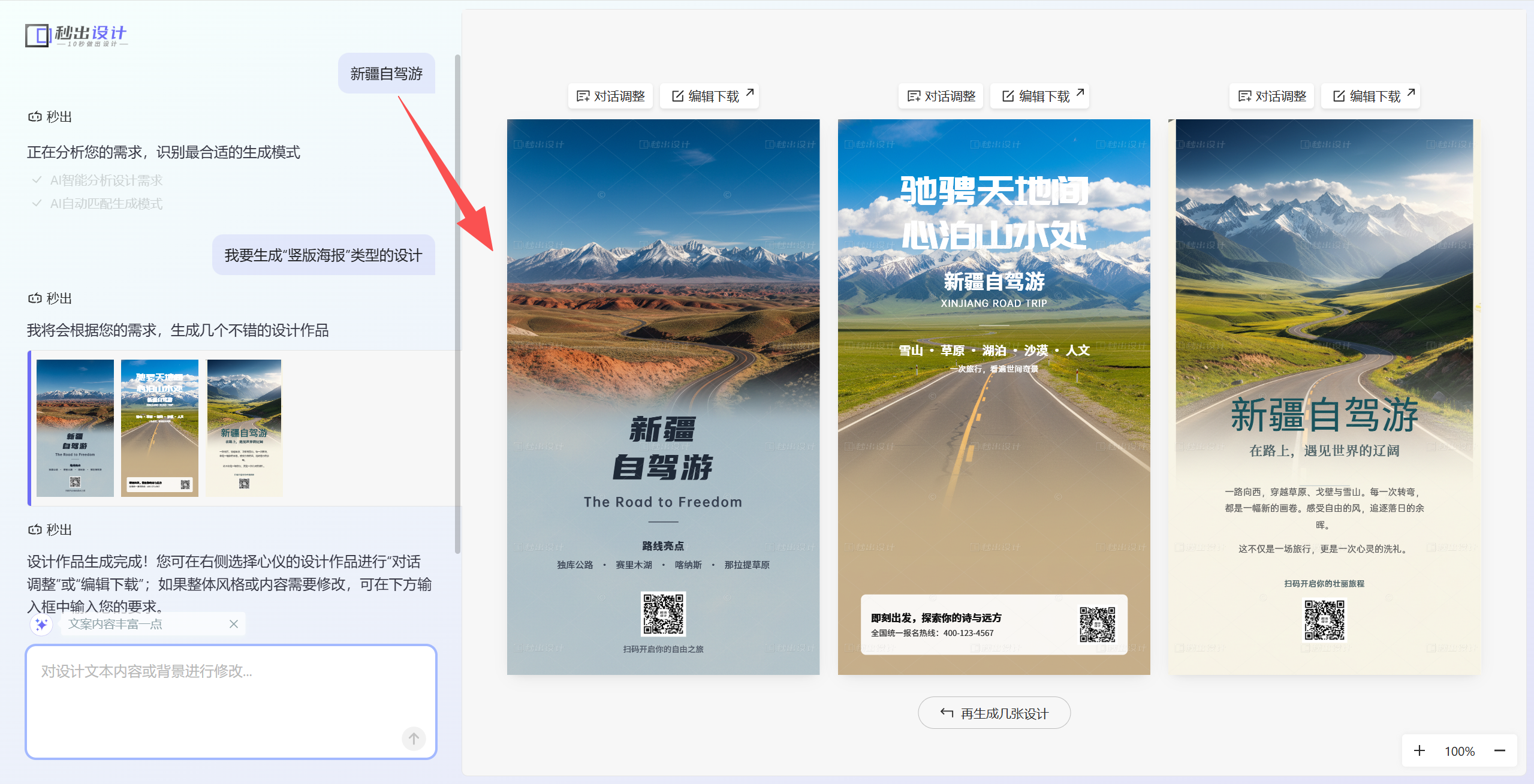Click the 文案内容丰富一点 suggestion text
Viewport: 1534px width, 784px height.
tap(115, 625)
